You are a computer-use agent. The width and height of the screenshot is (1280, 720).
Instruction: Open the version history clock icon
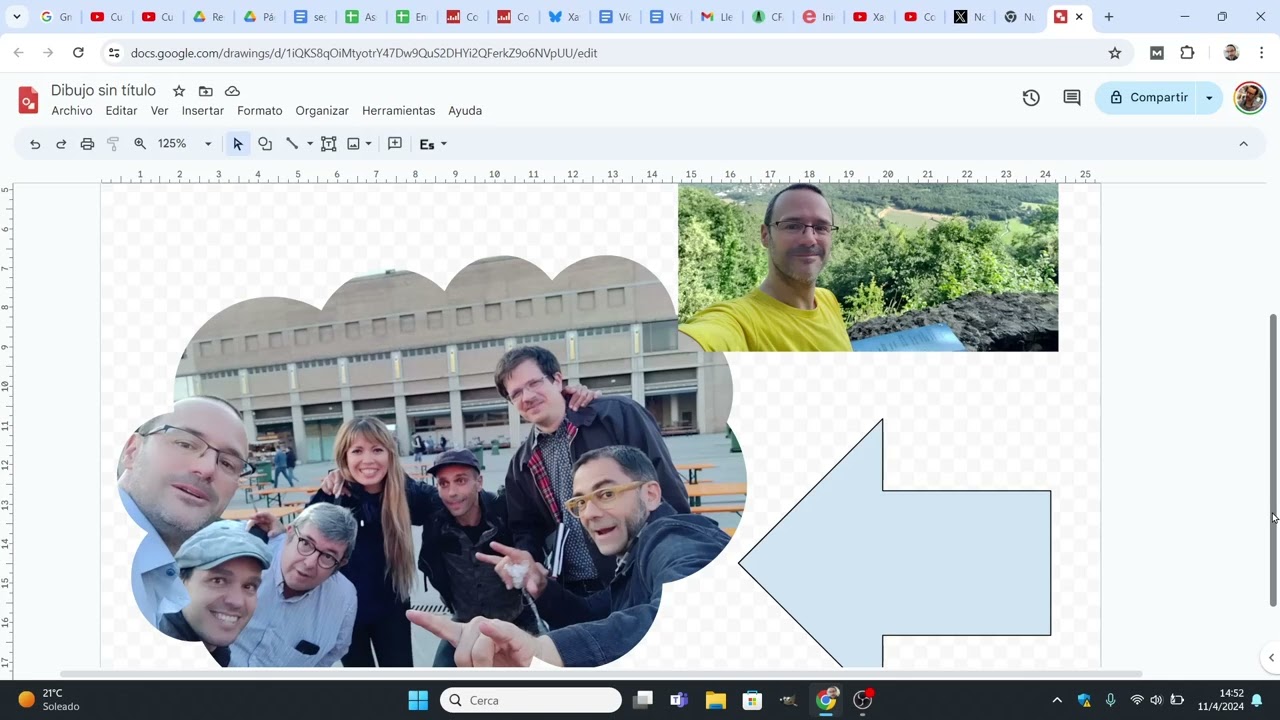[1031, 98]
